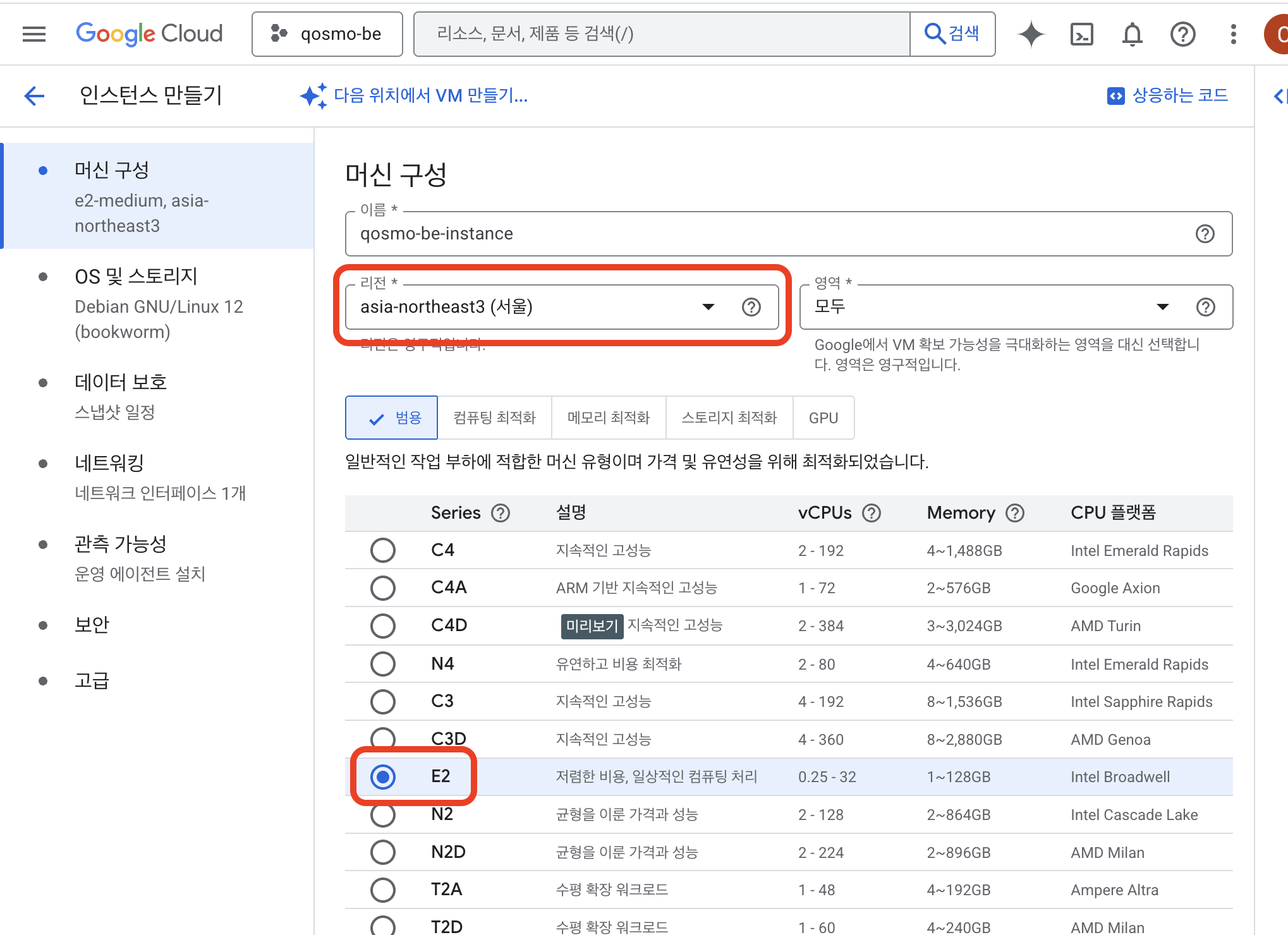1288x935 pixels.
Task: Click help icon beside zone dropdown
Action: pyautogui.click(x=1205, y=307)
